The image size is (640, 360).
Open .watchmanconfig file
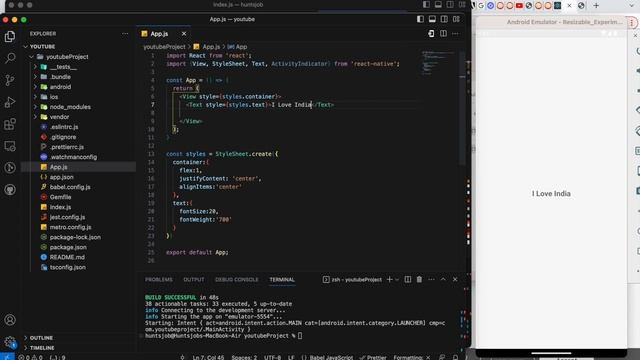click(x=73, y=157)
